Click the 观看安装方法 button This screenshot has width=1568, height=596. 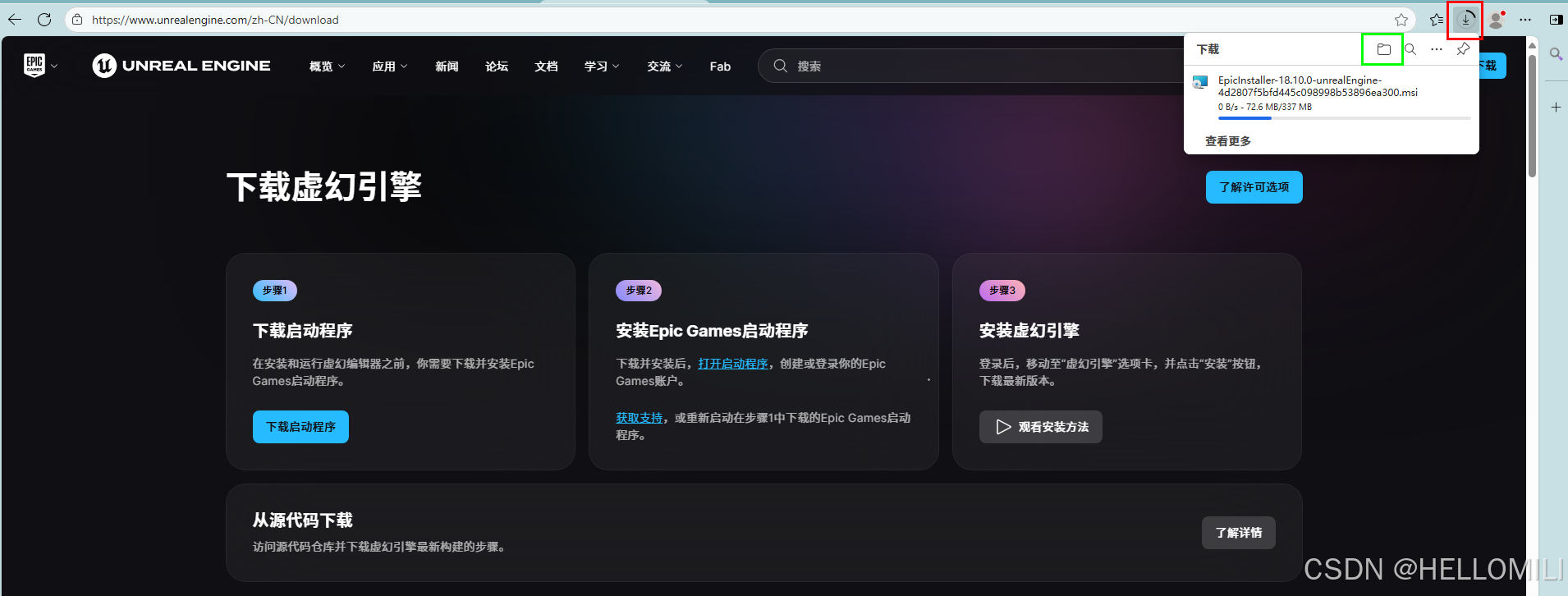point(1041,427)
